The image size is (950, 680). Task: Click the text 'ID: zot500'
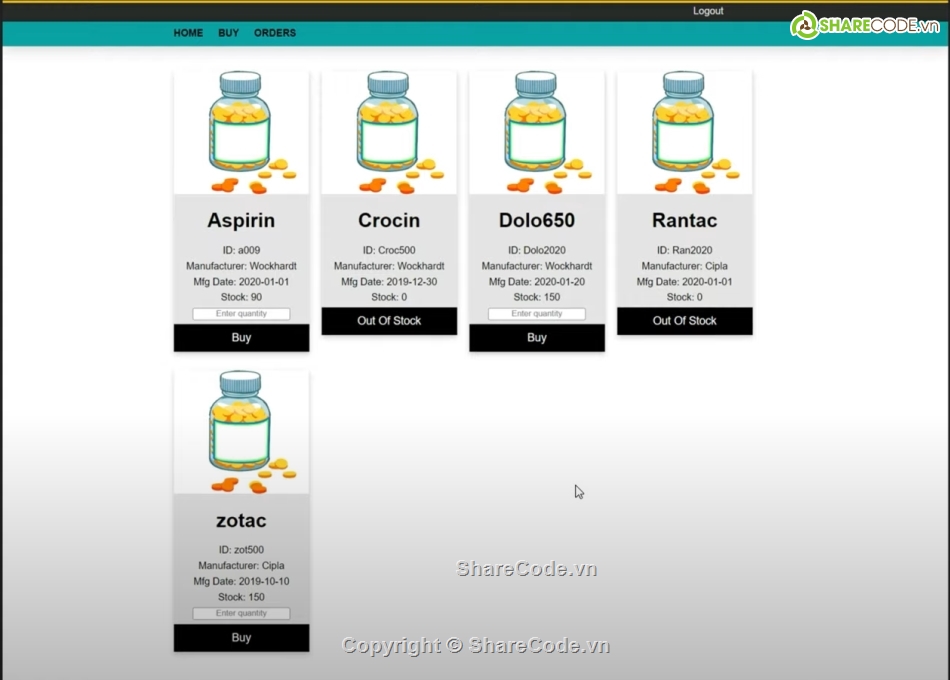pyautogui.click(x=241, y=550)
